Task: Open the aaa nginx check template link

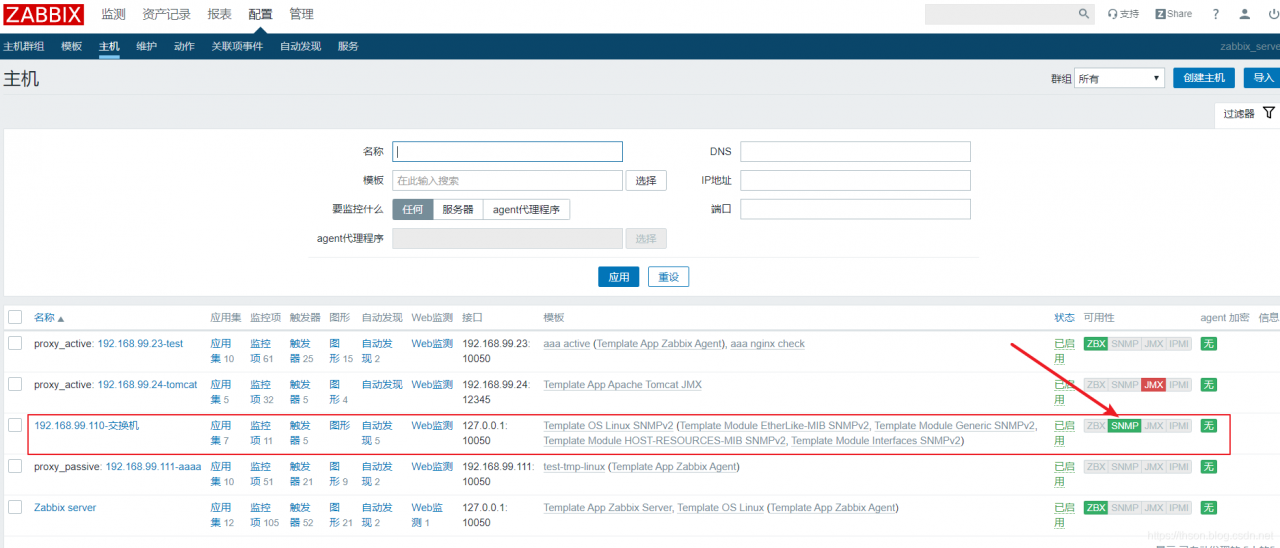Action: click(x=767, y=343)
